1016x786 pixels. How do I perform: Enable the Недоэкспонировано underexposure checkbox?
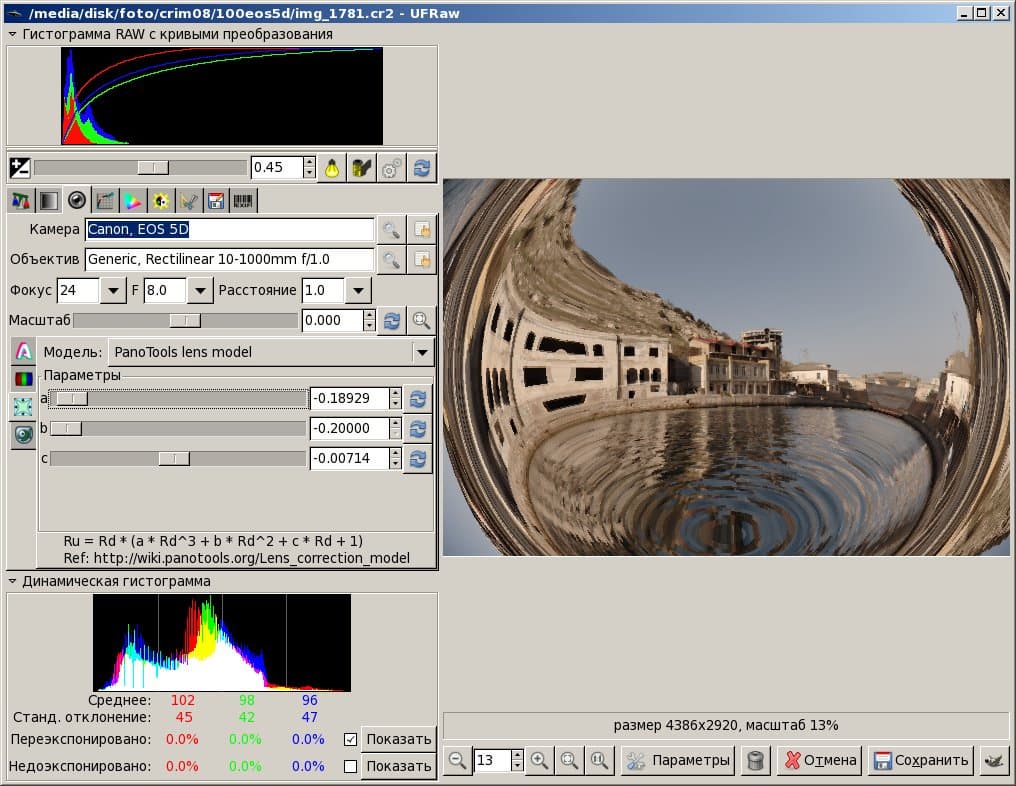click(x=350, y=767)
